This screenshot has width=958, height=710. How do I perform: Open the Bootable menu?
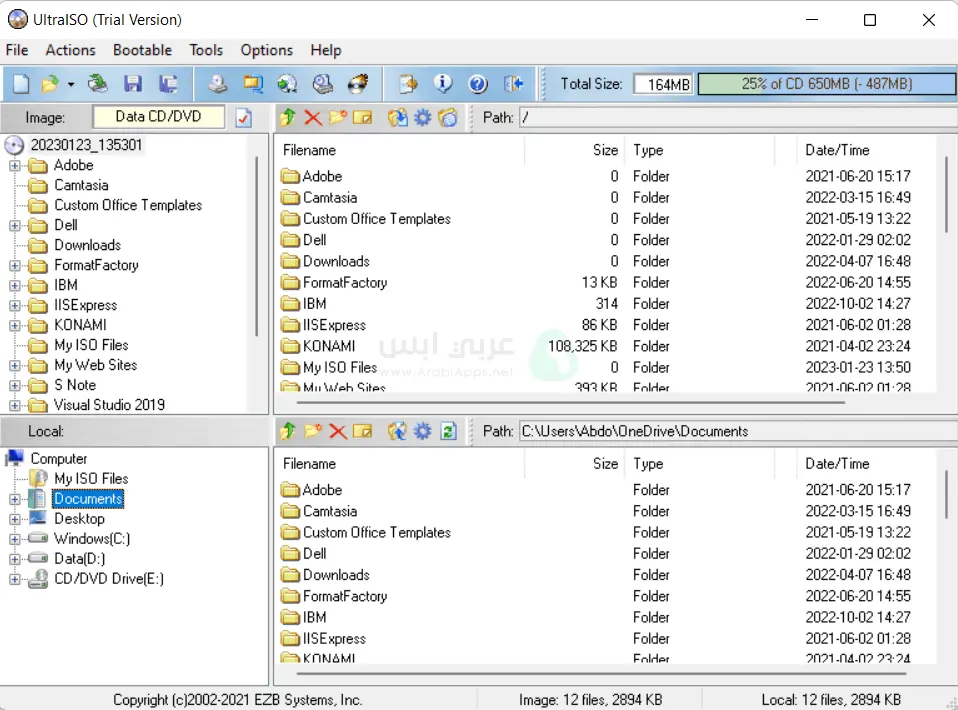(142, 50)
